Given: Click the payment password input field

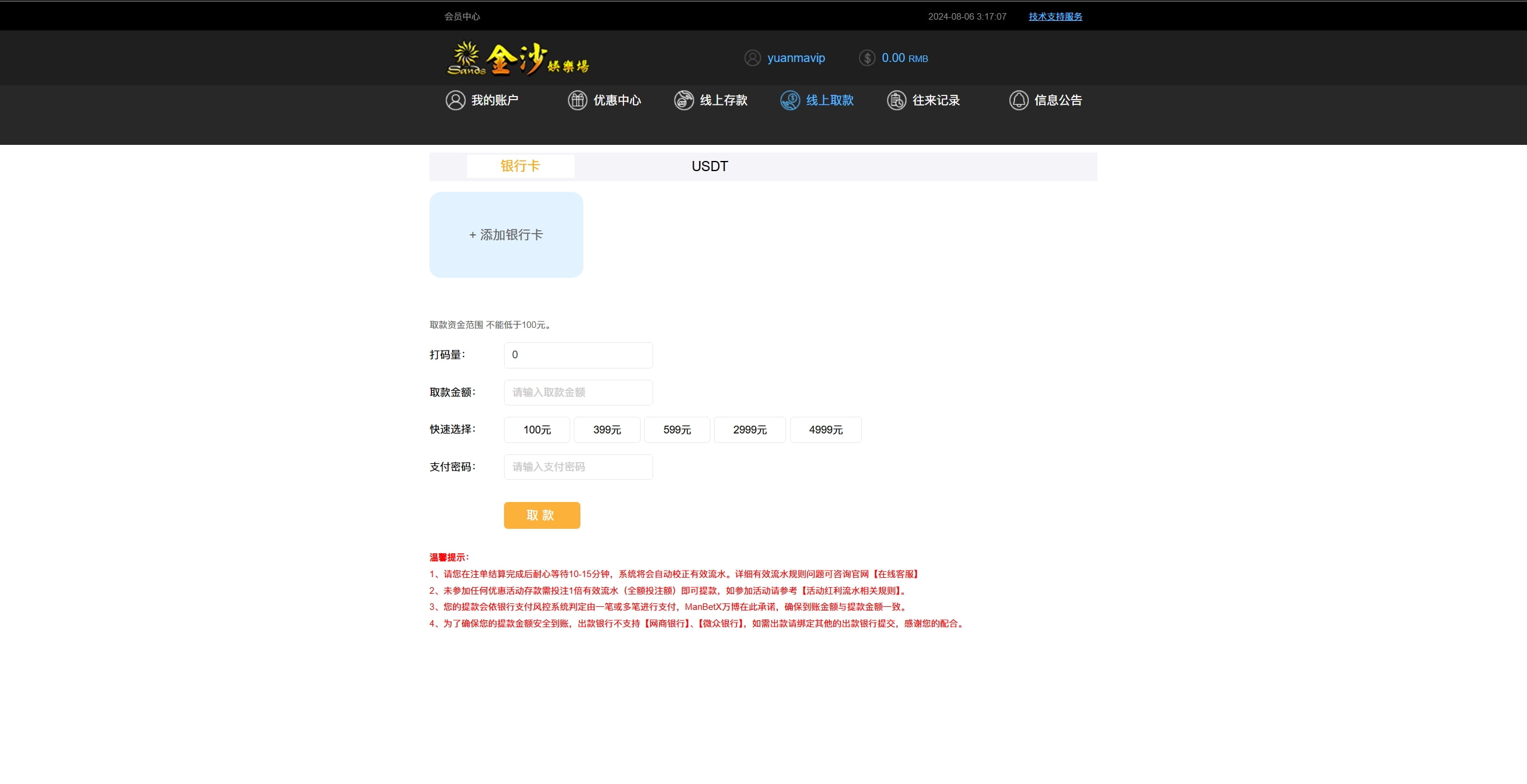Looking at the screenshot, I should 578,467.
